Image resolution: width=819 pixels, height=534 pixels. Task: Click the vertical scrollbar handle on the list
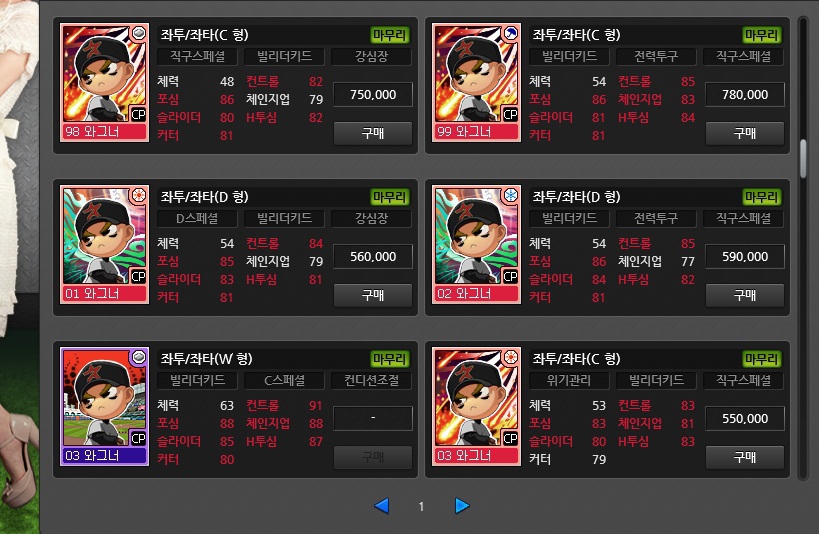click(x=803, y=158)
